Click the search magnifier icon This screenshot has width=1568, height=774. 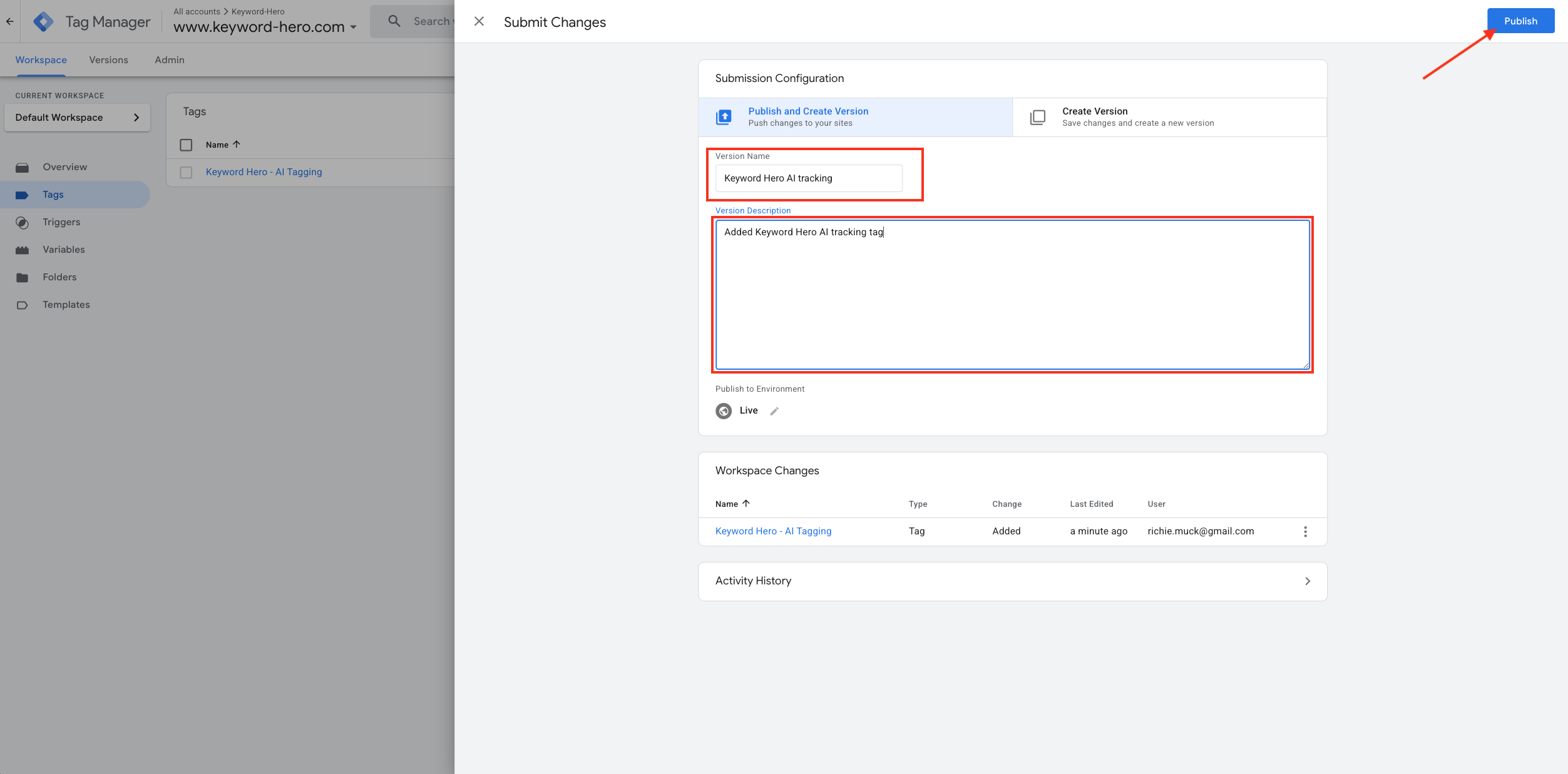pyautogui.click(x=394, y=21)
